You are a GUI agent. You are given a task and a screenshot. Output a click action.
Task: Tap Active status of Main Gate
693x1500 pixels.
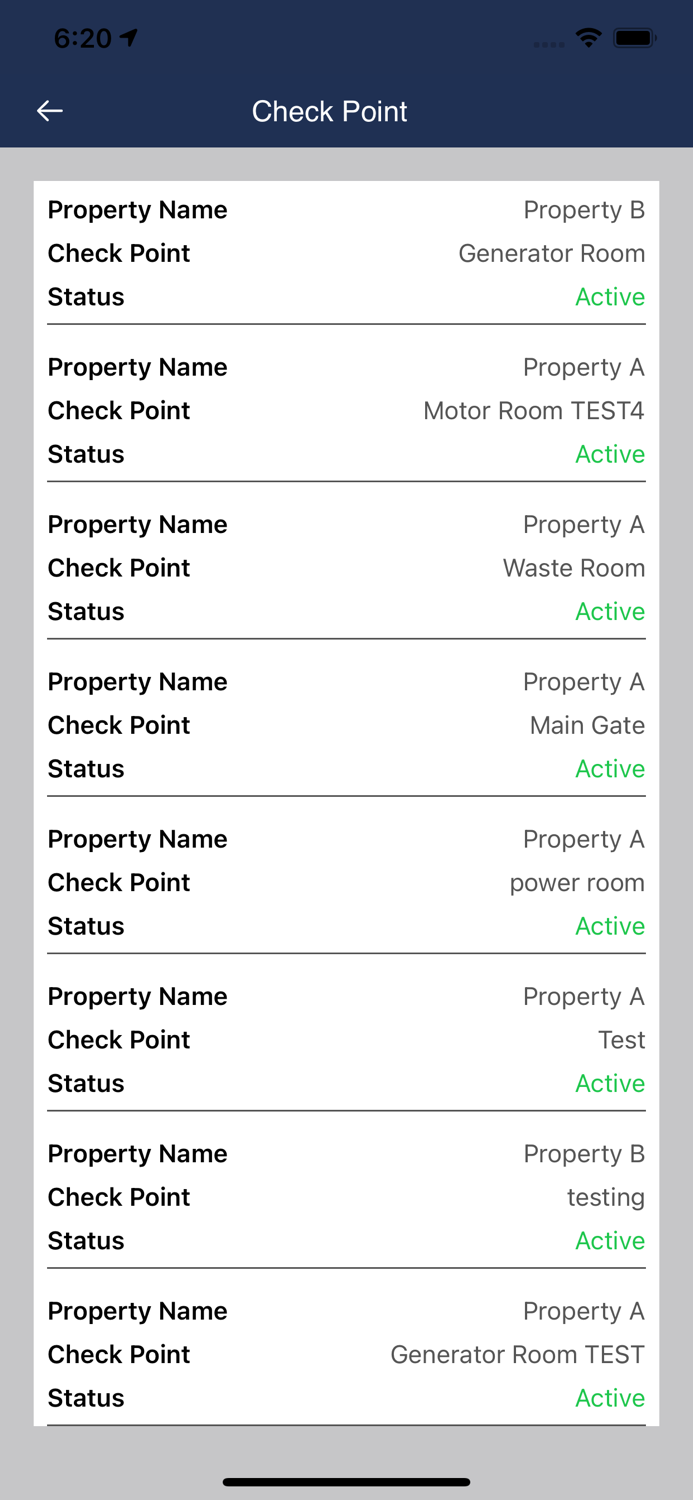click(610, 769)
